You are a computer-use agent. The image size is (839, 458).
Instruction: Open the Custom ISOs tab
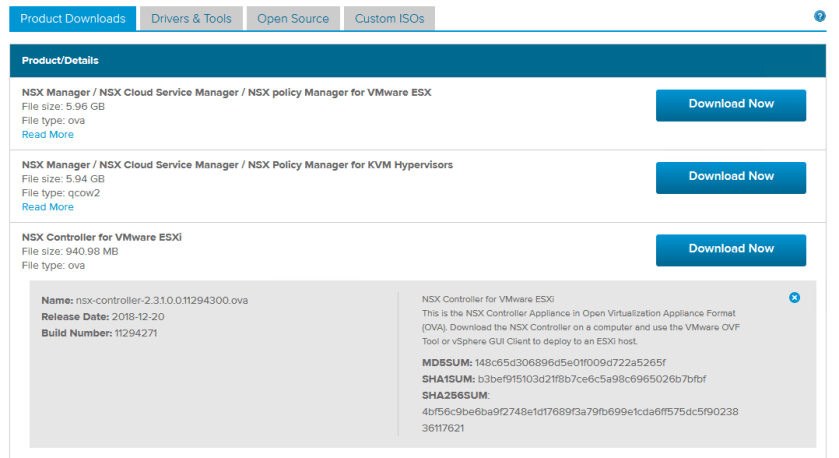(389, 19)
